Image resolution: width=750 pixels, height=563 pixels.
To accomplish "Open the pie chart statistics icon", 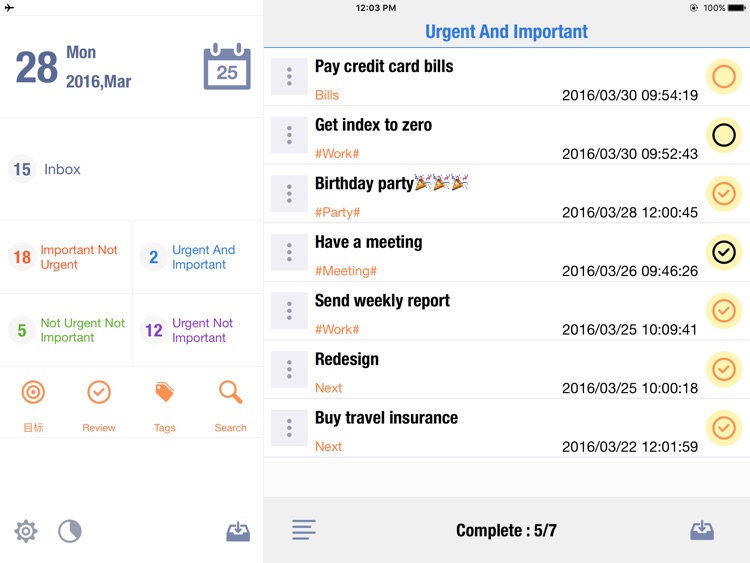I will point(70,531).
